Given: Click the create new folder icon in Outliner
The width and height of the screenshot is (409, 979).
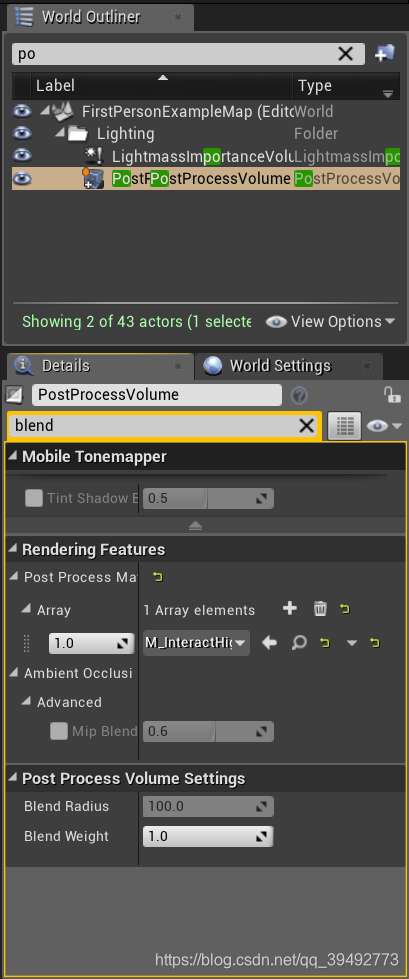Looking at the screenshot, I should coord(385,54).
